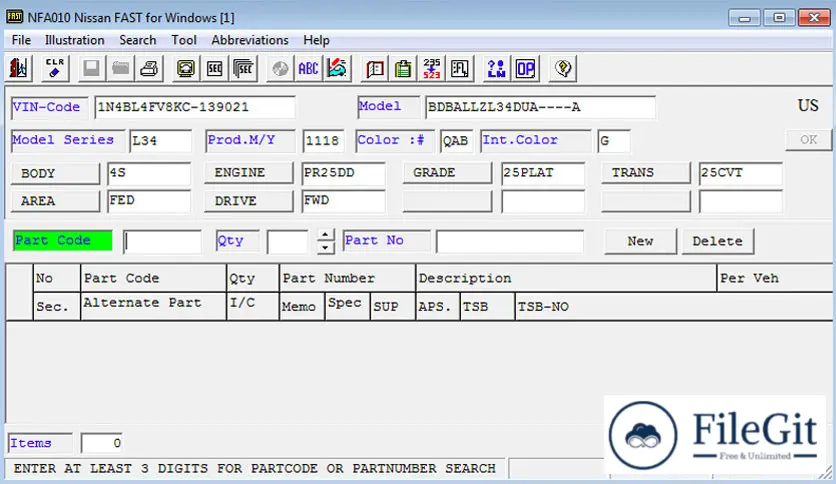Click the Part Number column header

coord(347,278)
